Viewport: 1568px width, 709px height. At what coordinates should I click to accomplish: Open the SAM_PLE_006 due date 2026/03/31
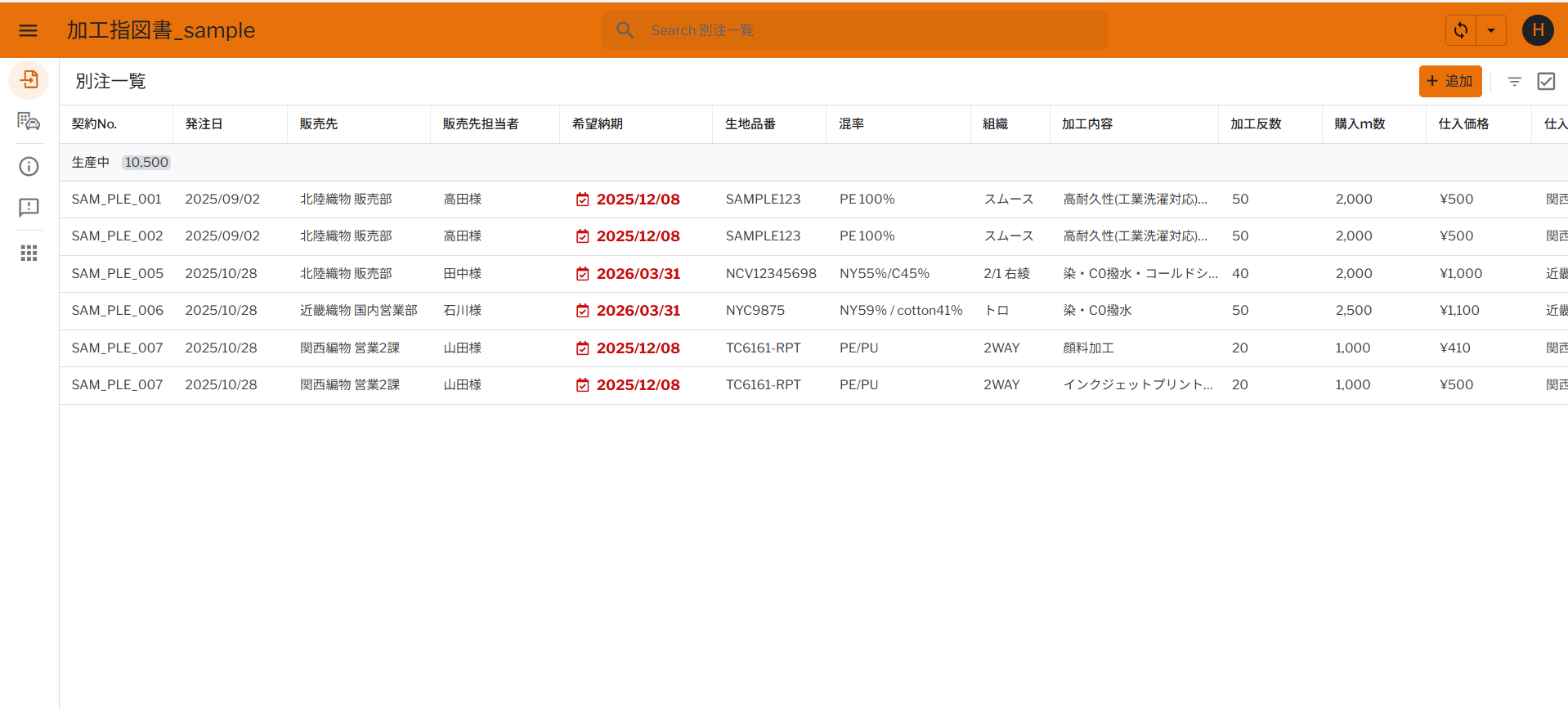(638, 311)
